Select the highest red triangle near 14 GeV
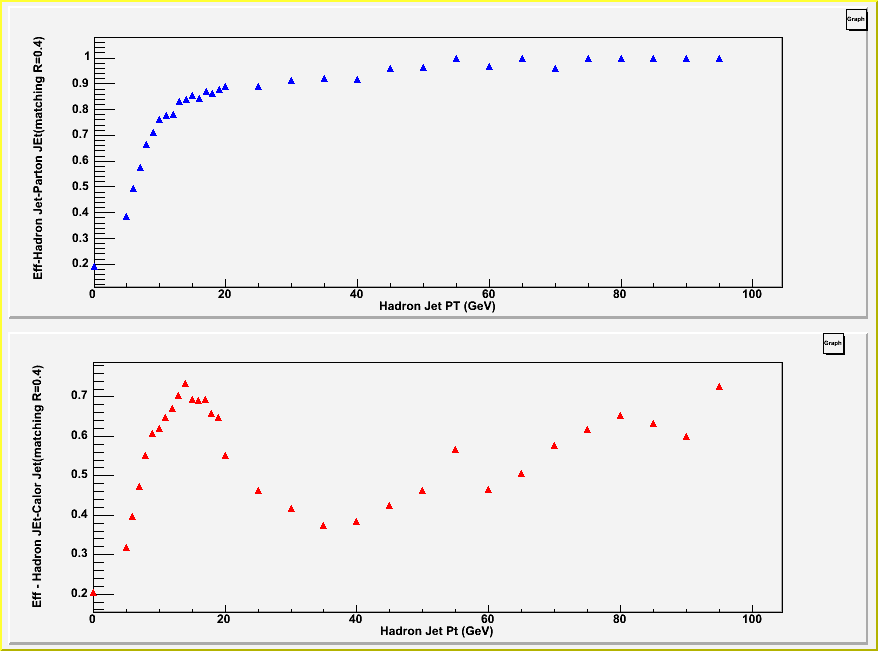 tap(185, 384)
